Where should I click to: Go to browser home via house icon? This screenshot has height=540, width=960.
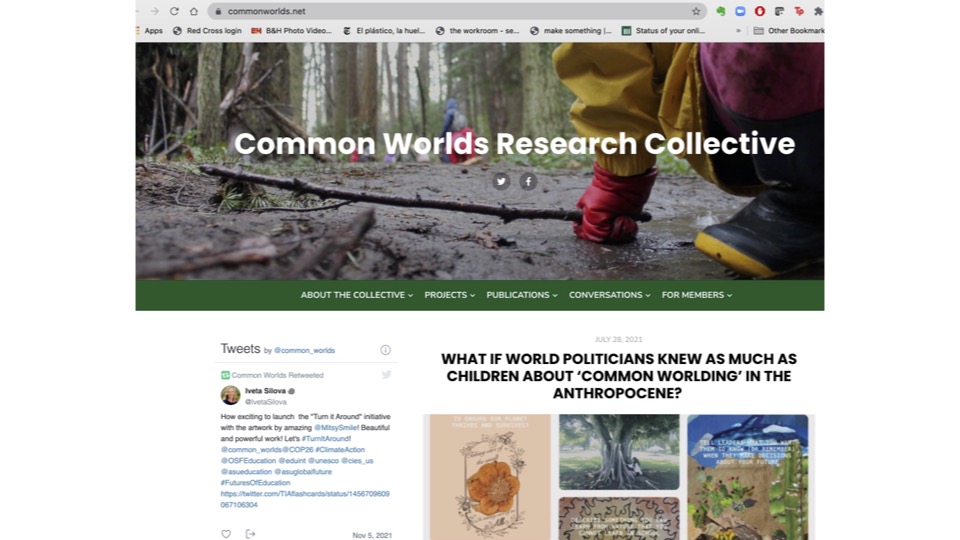coord(194,11)
